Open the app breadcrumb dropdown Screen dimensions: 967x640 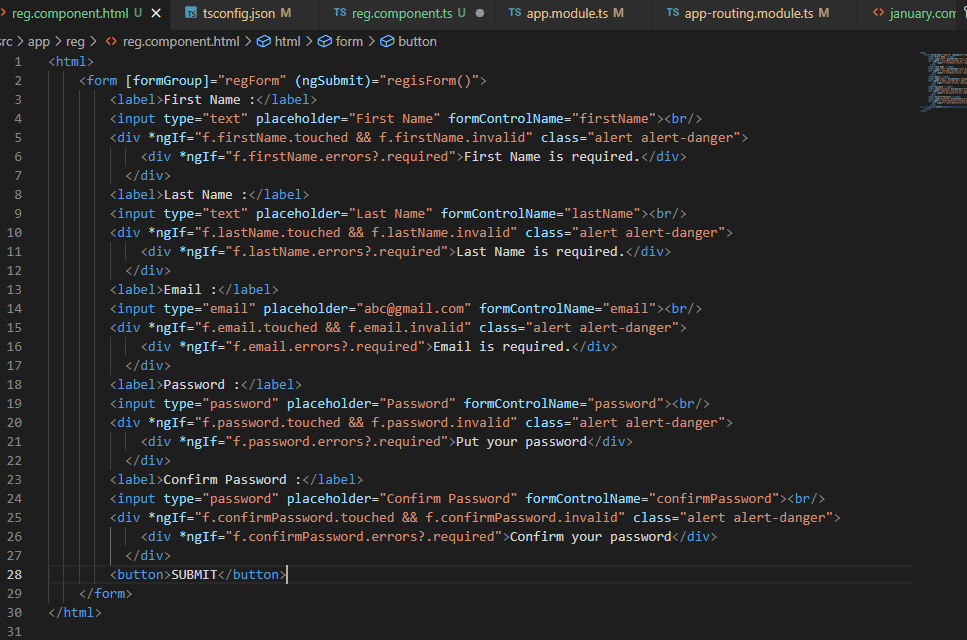(x=38, y=42)
